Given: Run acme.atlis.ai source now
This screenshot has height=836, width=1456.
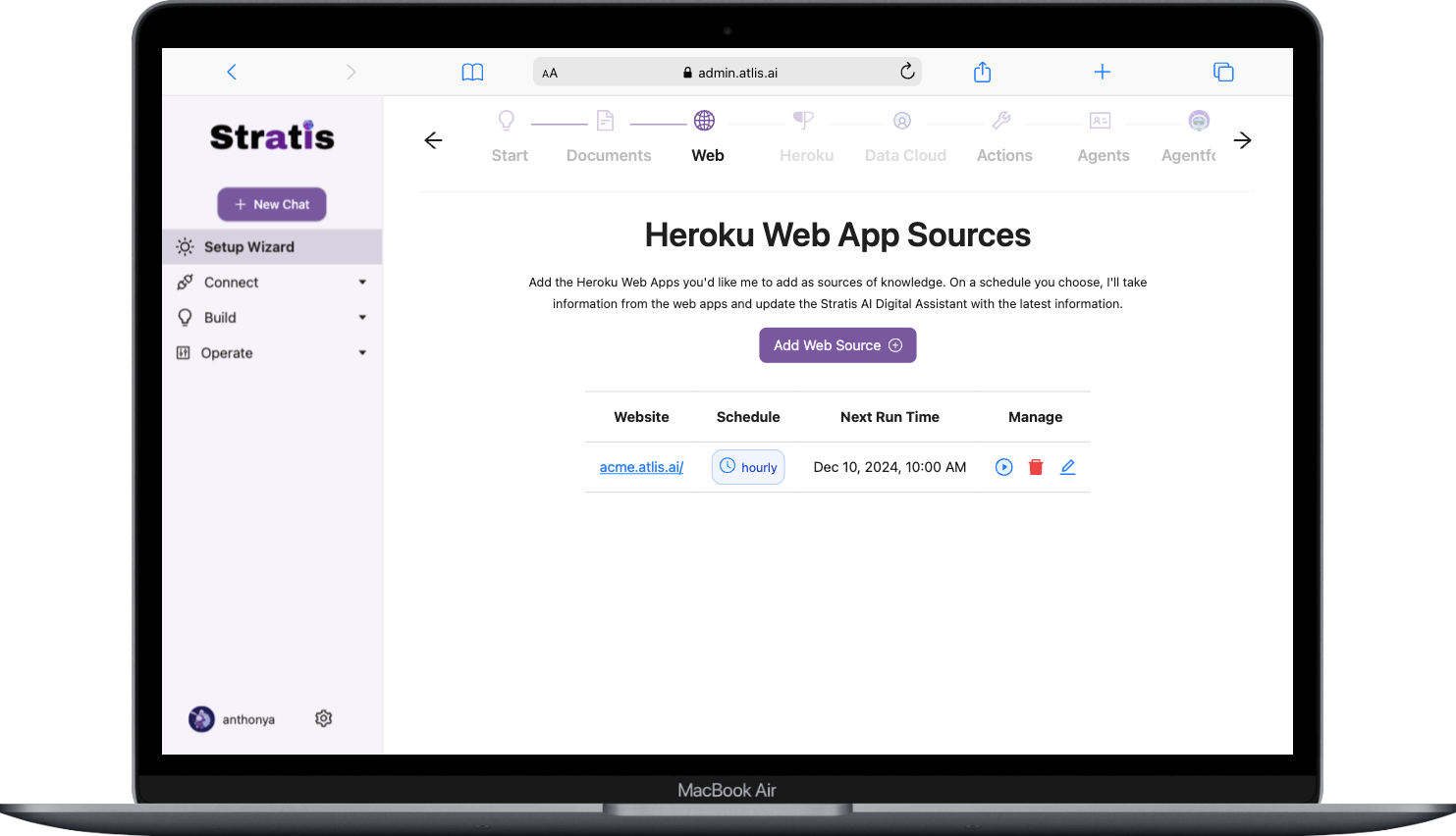Looking at the screenshot, I should tap(1003, 467).
